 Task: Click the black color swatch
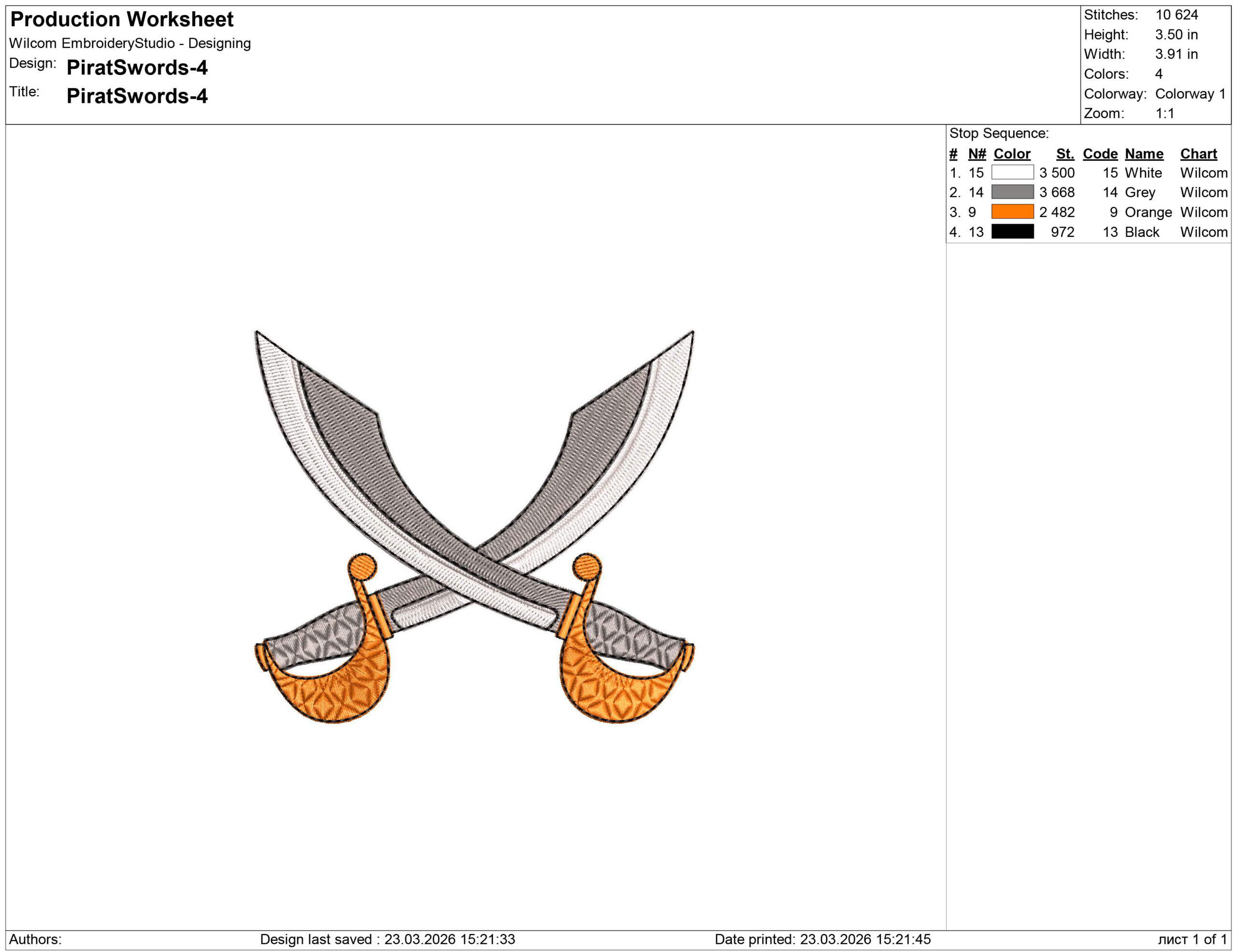coord(1012,231)
